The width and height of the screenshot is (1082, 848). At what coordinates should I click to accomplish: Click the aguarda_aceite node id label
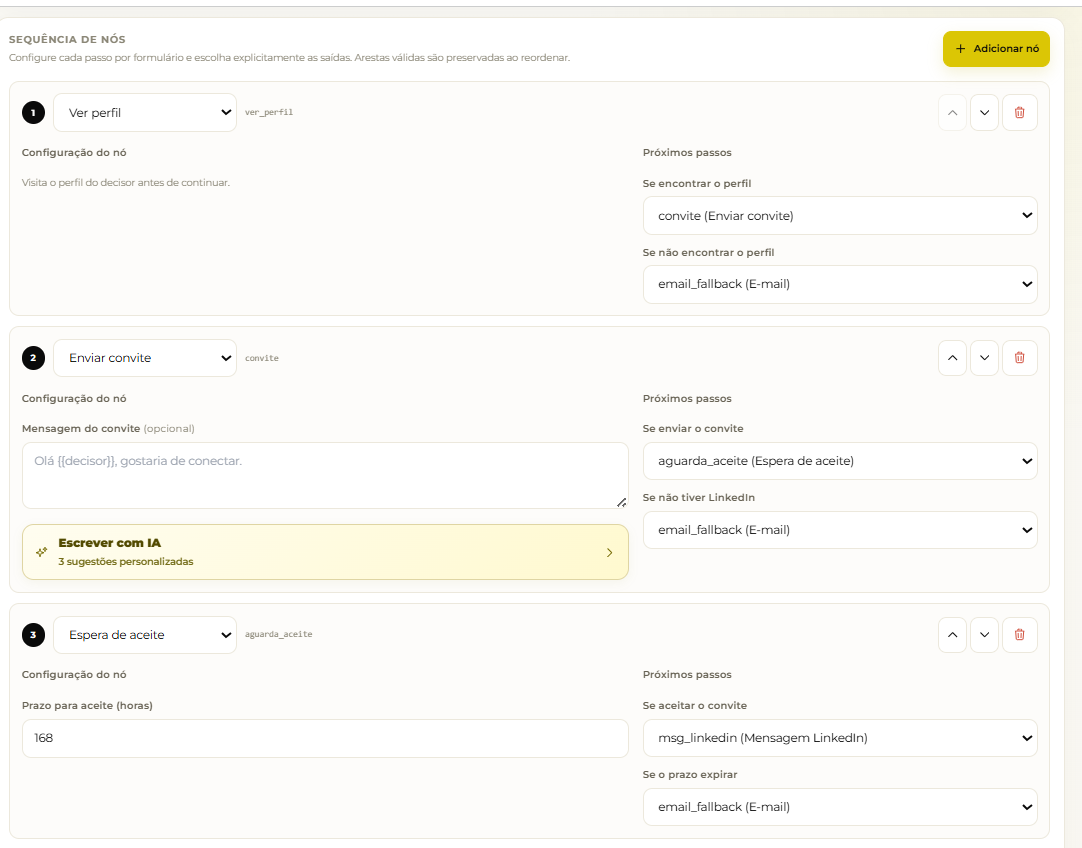pos(279,634)
